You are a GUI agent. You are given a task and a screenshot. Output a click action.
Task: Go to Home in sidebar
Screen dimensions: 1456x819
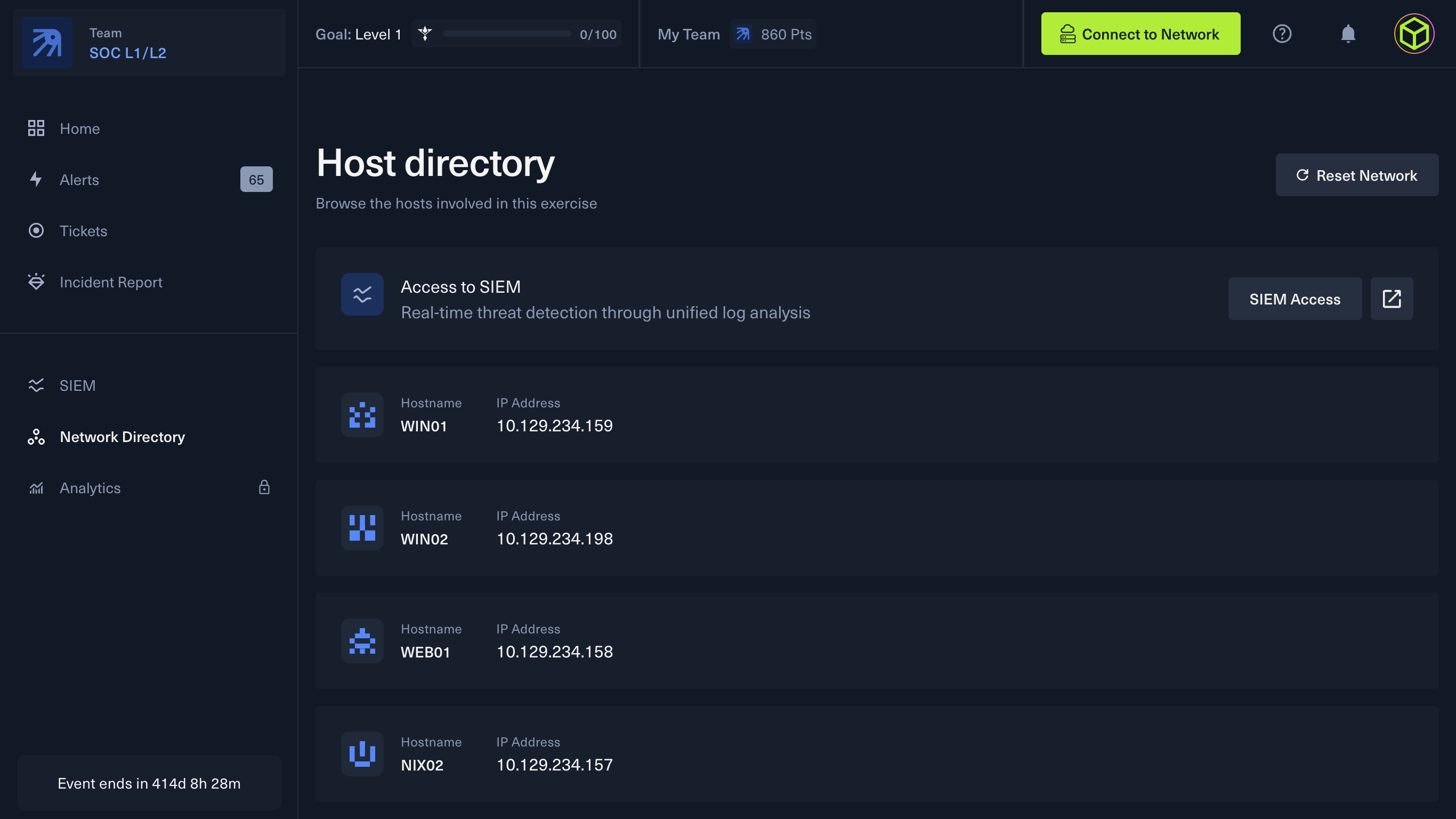pos(80,129)
